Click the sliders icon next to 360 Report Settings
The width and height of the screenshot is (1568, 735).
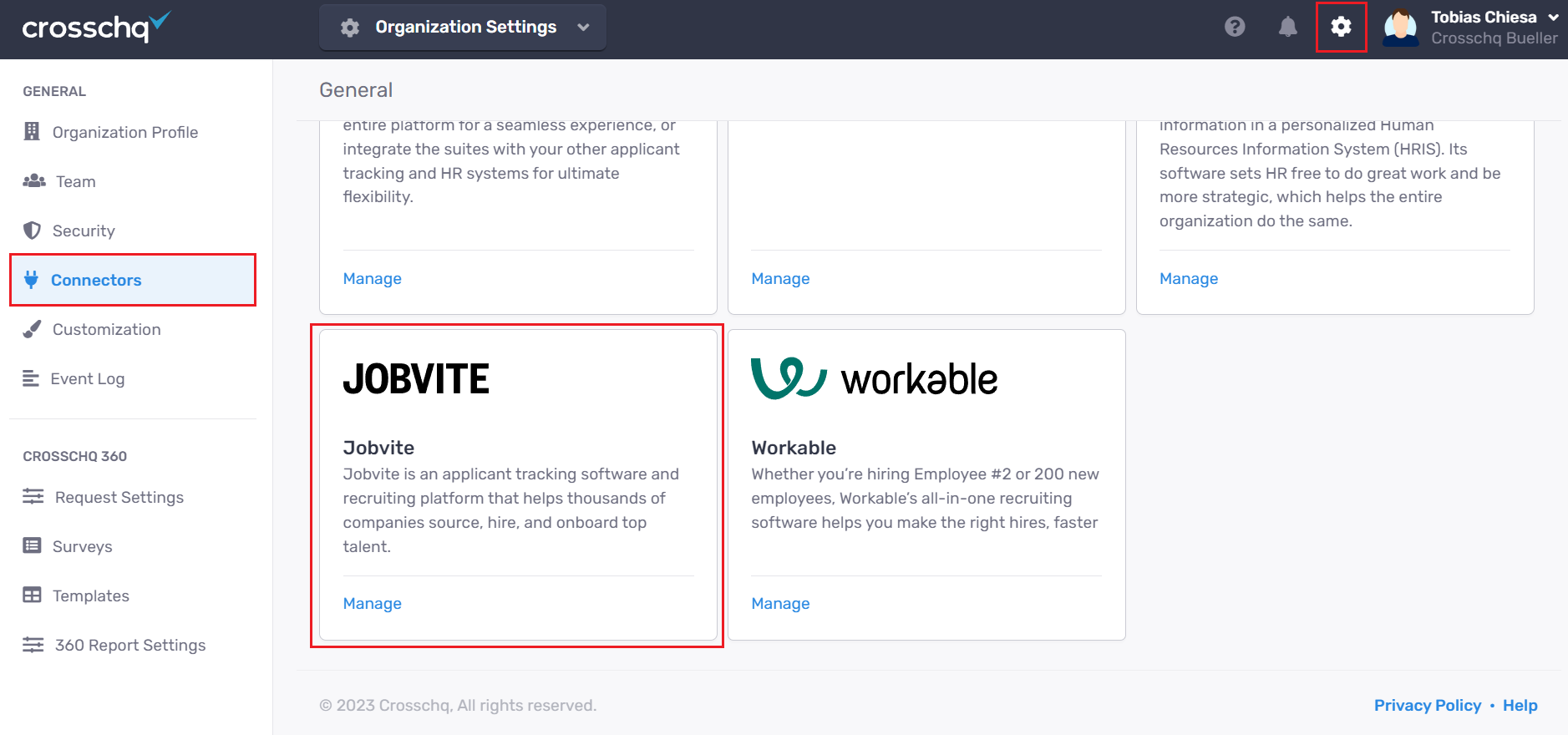(x=33, y=644)
